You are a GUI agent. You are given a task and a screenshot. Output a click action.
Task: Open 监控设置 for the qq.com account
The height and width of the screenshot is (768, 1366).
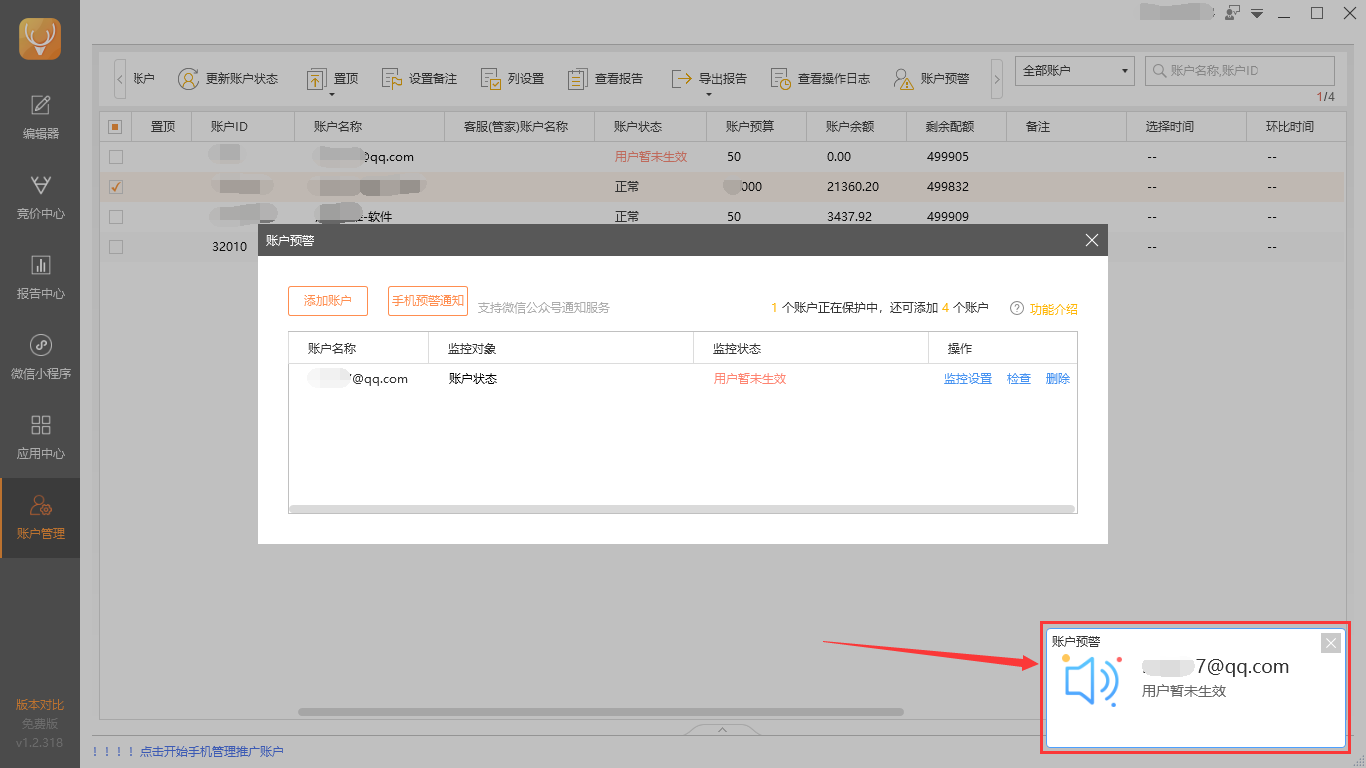coord(968,379)
